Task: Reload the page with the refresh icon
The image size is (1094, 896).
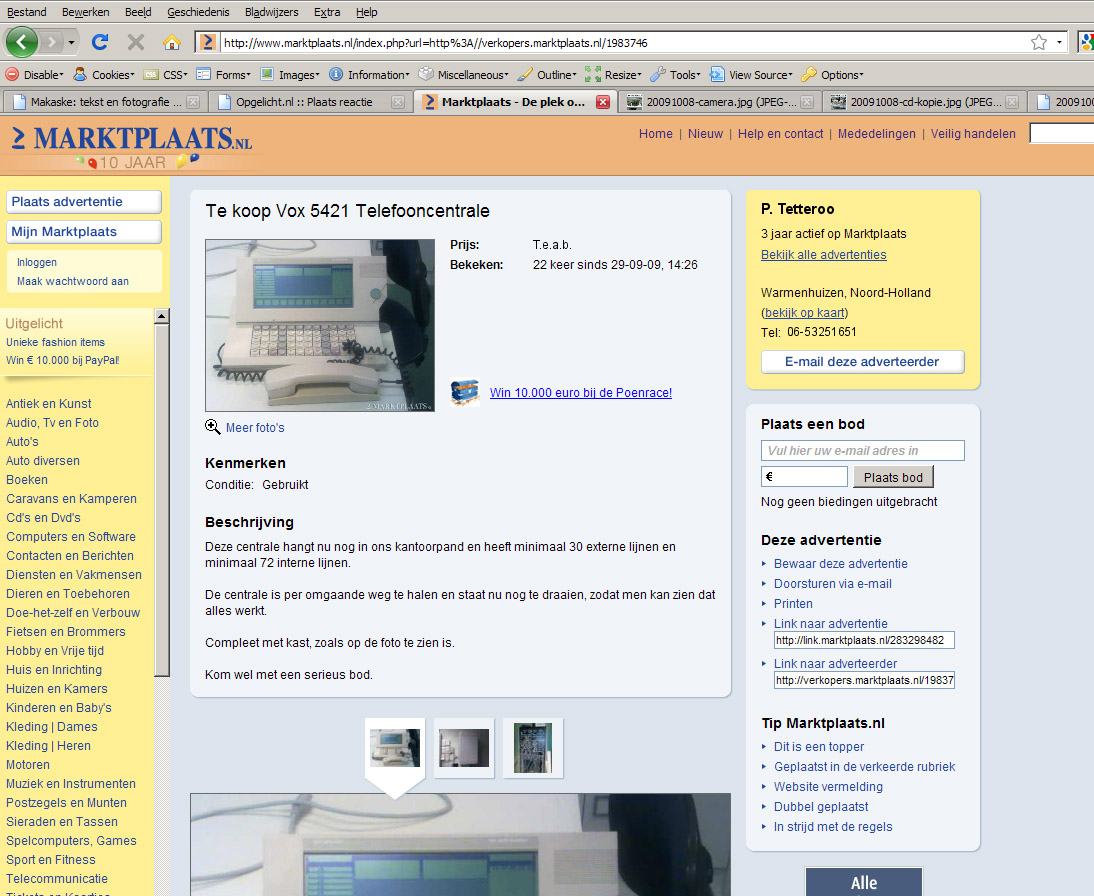Action: point(99,42)
